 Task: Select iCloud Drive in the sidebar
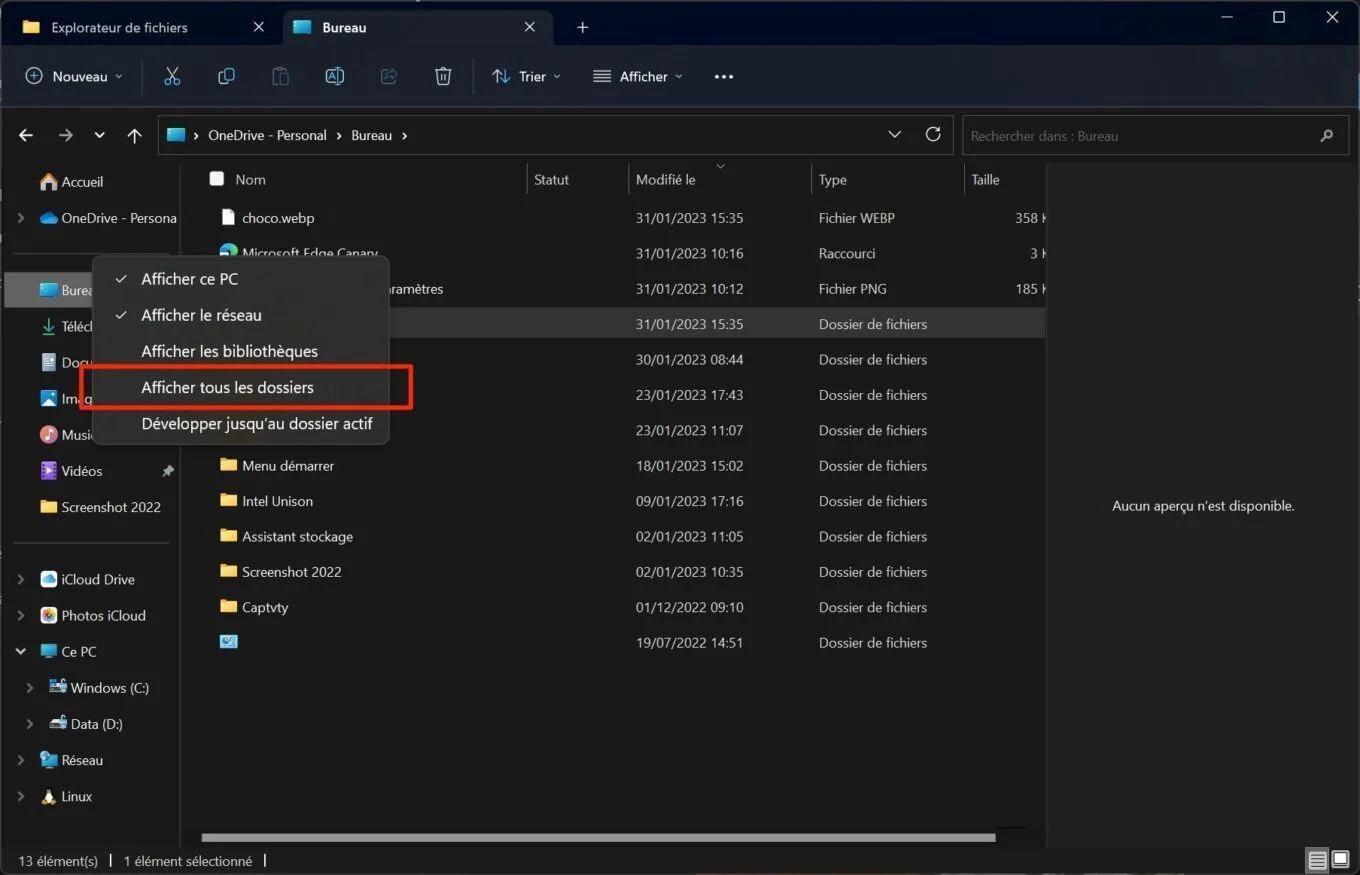click(x=87, y=580)
